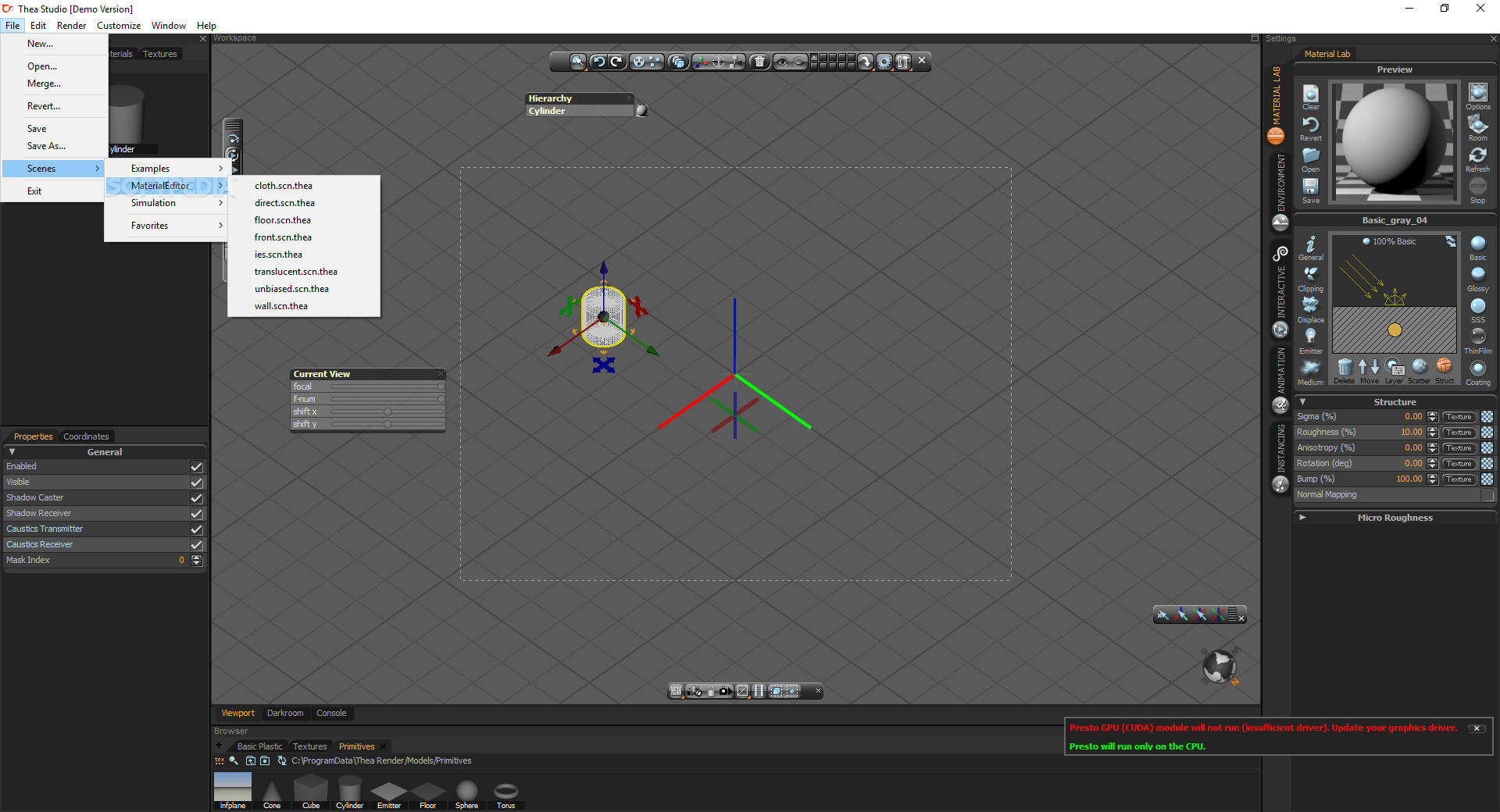
Task: Click the Texture button for Rotation
Action: [x=1459, y=464]
